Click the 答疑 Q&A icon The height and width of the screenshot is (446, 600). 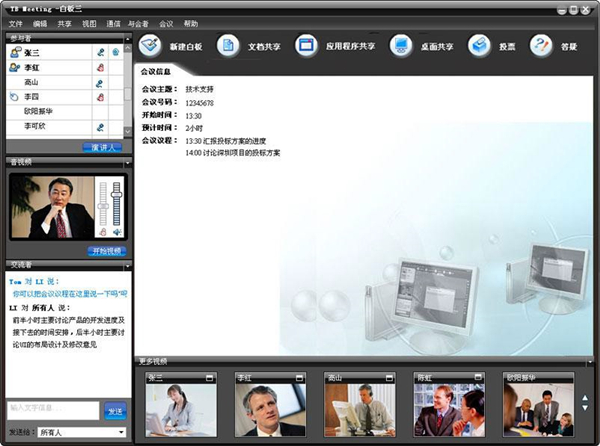(541, 46)
